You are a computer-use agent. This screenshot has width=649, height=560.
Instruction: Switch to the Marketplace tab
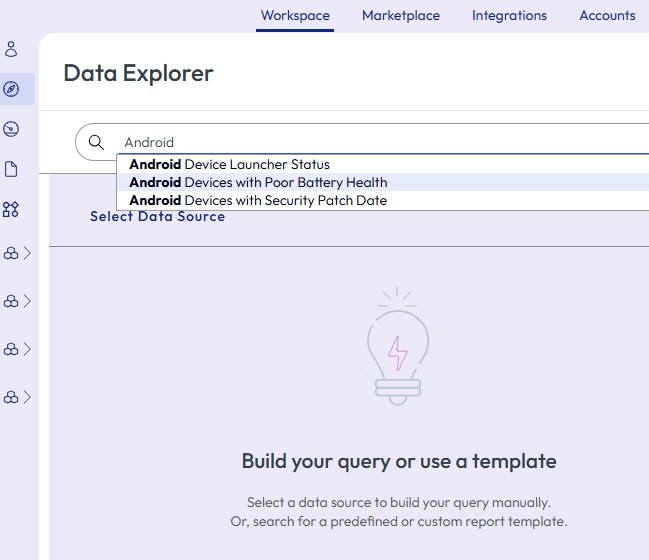[401, 16]
